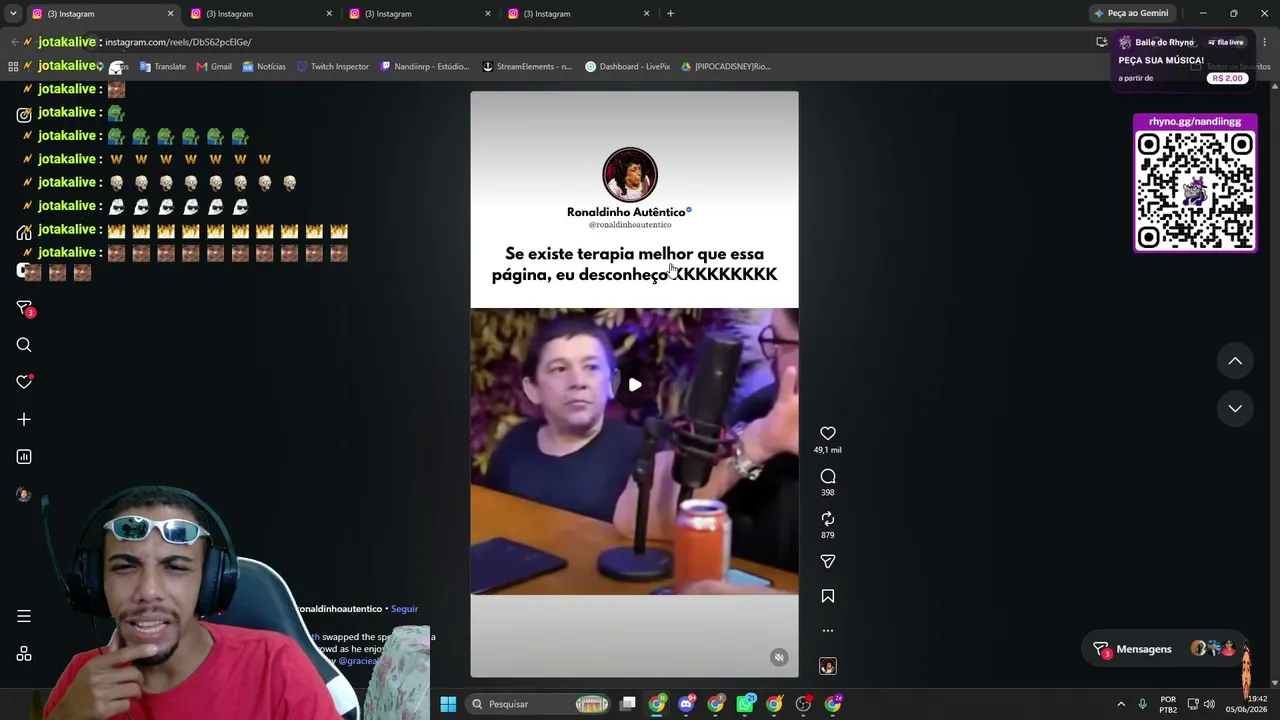Screen dimensions: 1280x720
Task: Open Instagram Search in the sidebar
Action: [x=24, y=345]
